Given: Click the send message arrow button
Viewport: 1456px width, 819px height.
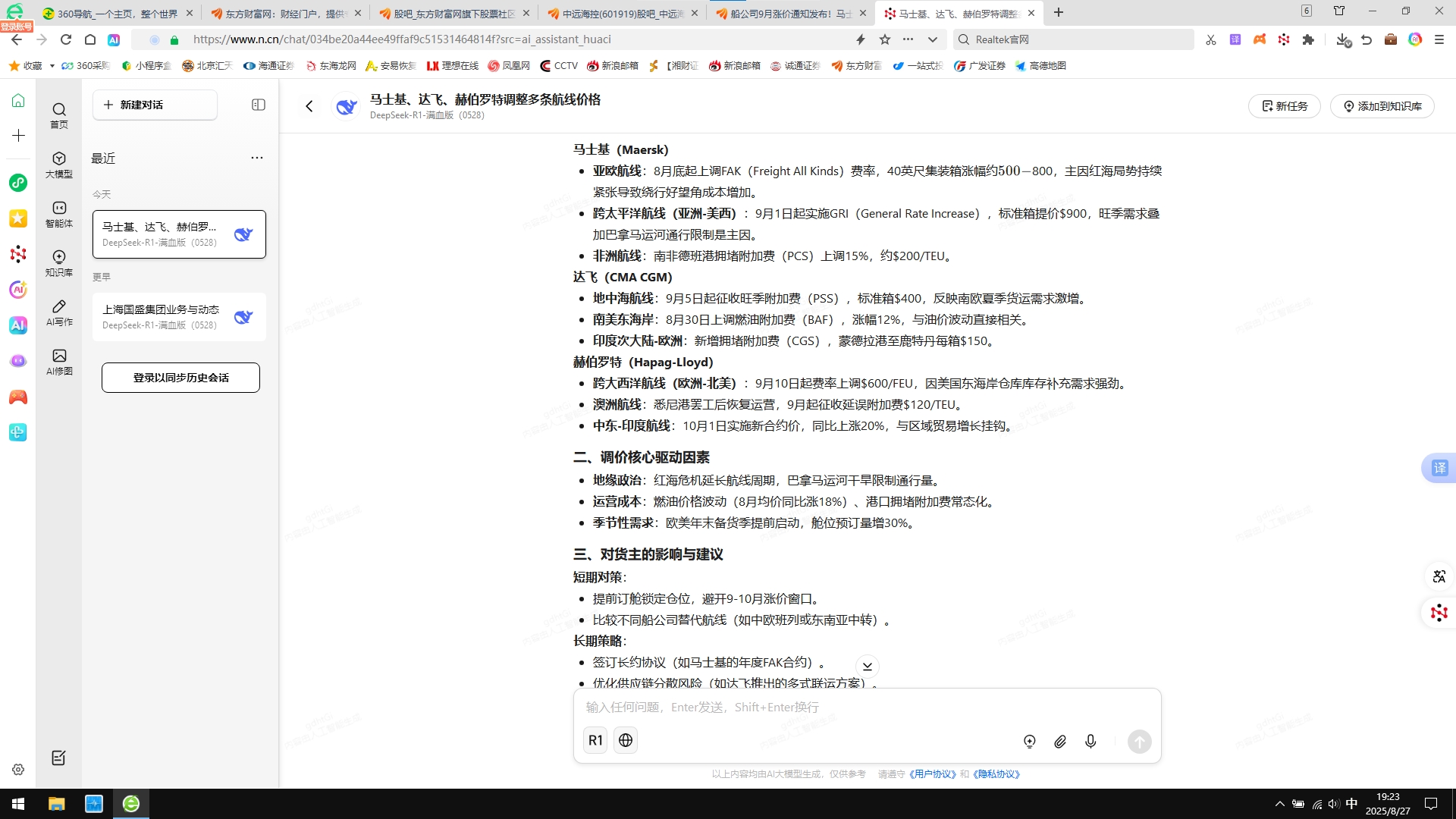Looking at the screenshot, I should click(x=1139, y=742).
